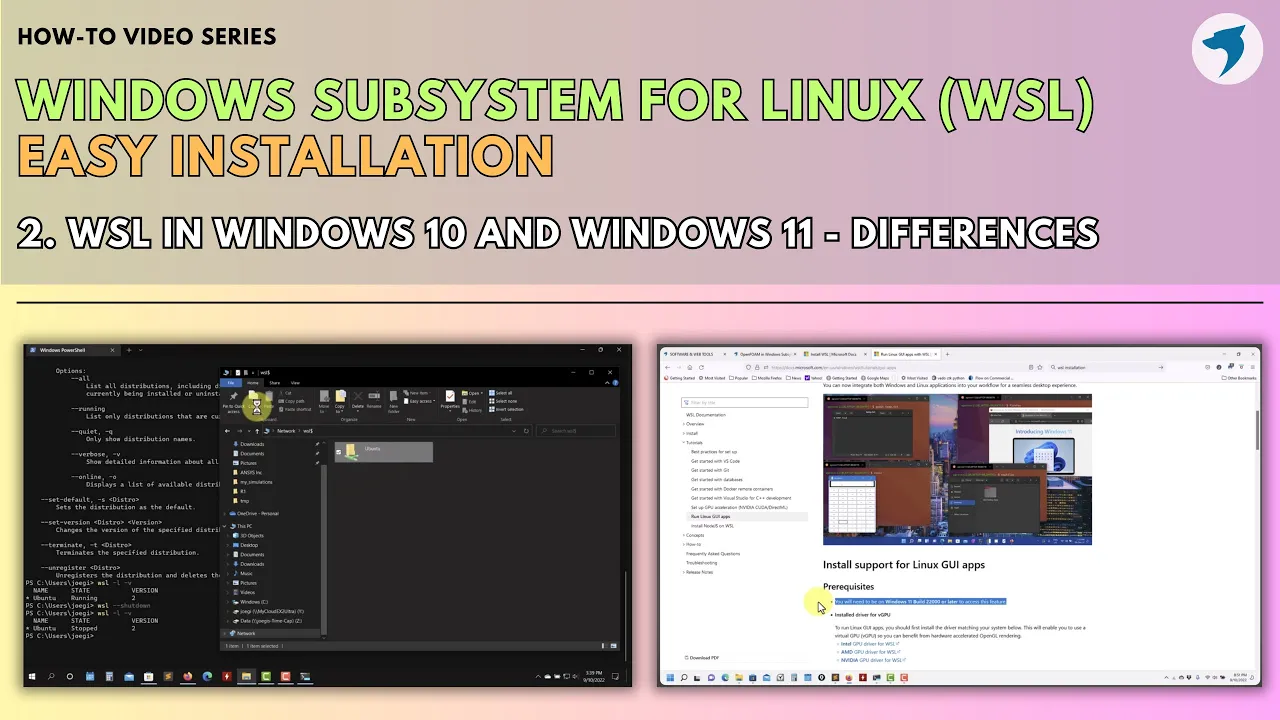Collapse This PC in Explorer navigation pane
The image size is (1280, 720).
(224, 526)
